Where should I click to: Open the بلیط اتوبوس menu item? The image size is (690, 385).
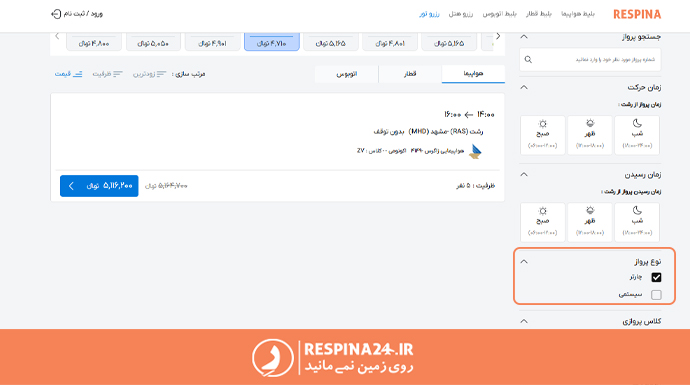[499, 14]
